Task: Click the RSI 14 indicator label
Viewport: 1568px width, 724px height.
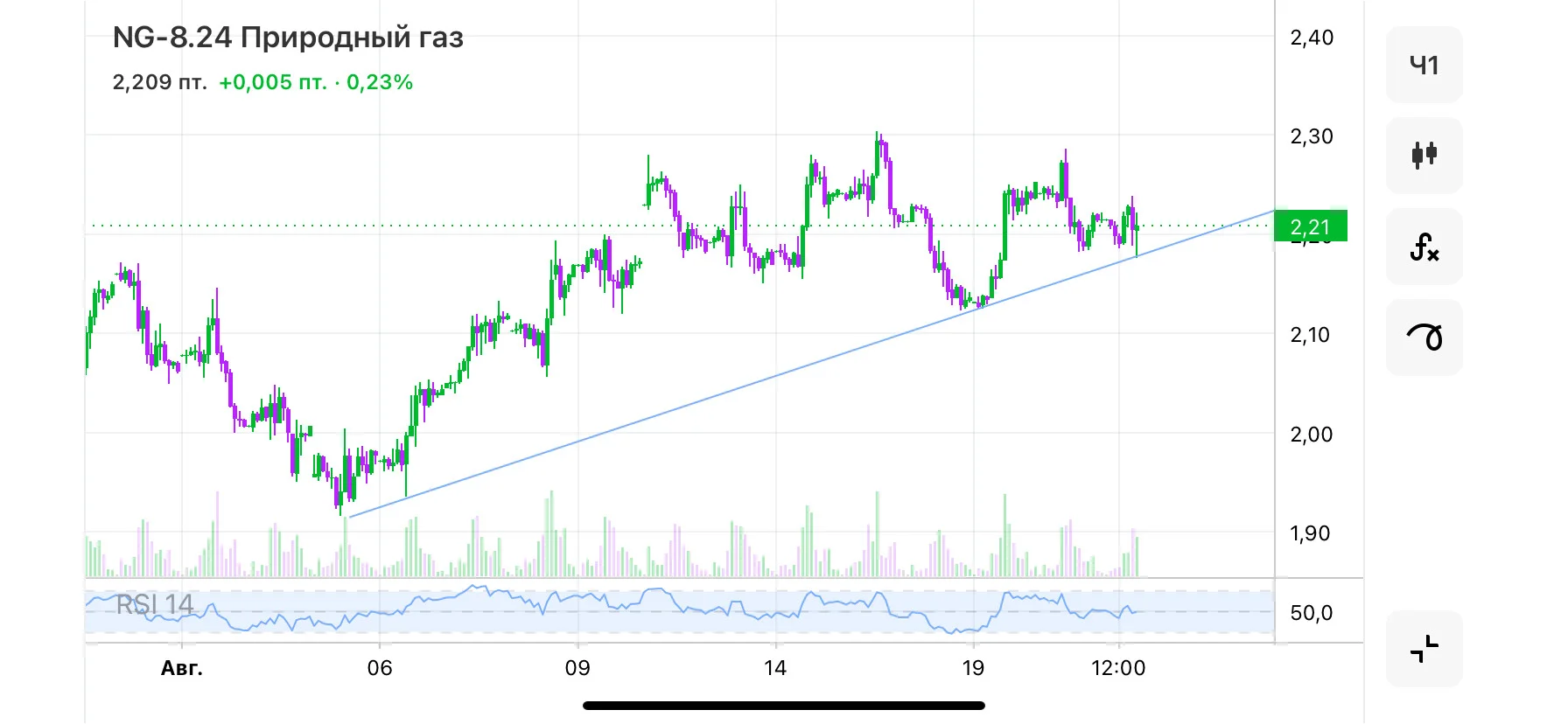Action: pos(155,604)
